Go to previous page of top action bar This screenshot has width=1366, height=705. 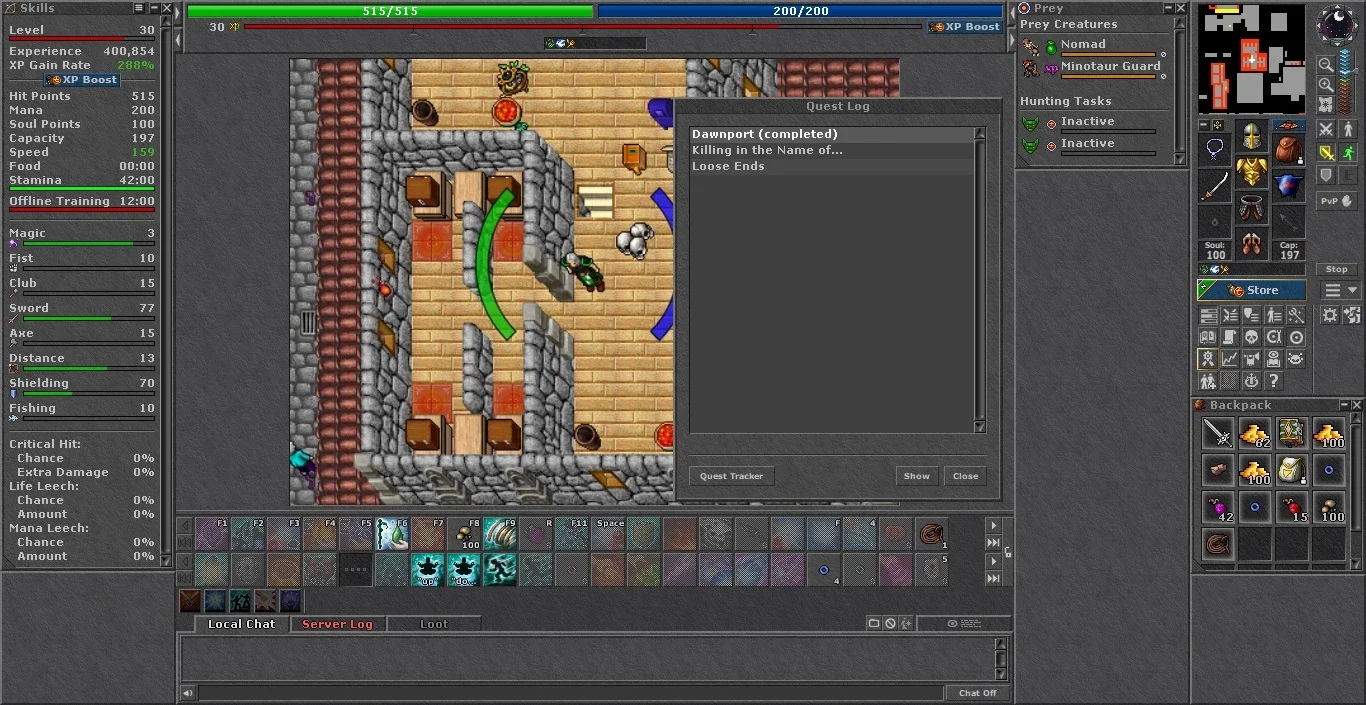[x=185, y=525]
